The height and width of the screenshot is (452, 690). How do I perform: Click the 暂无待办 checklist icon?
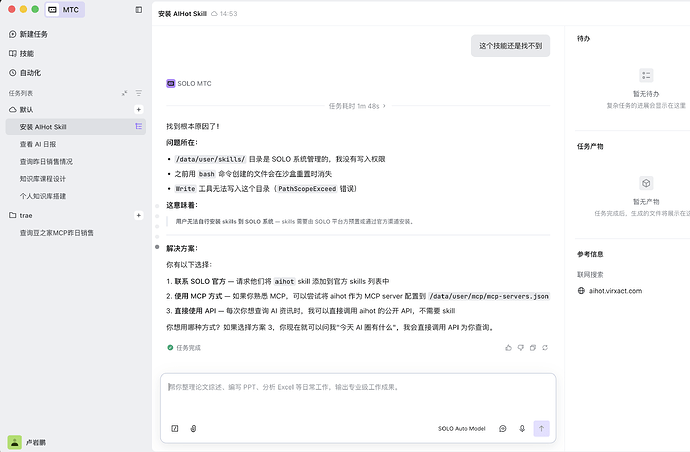point(646,76)
